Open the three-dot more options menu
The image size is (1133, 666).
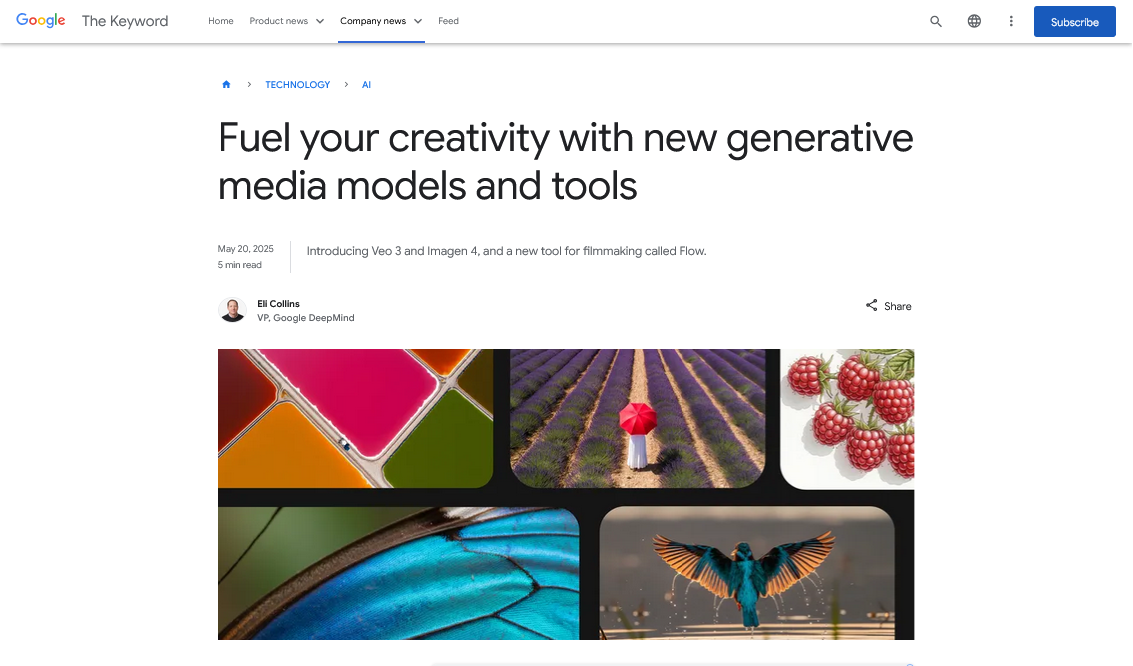point(1011,21)
